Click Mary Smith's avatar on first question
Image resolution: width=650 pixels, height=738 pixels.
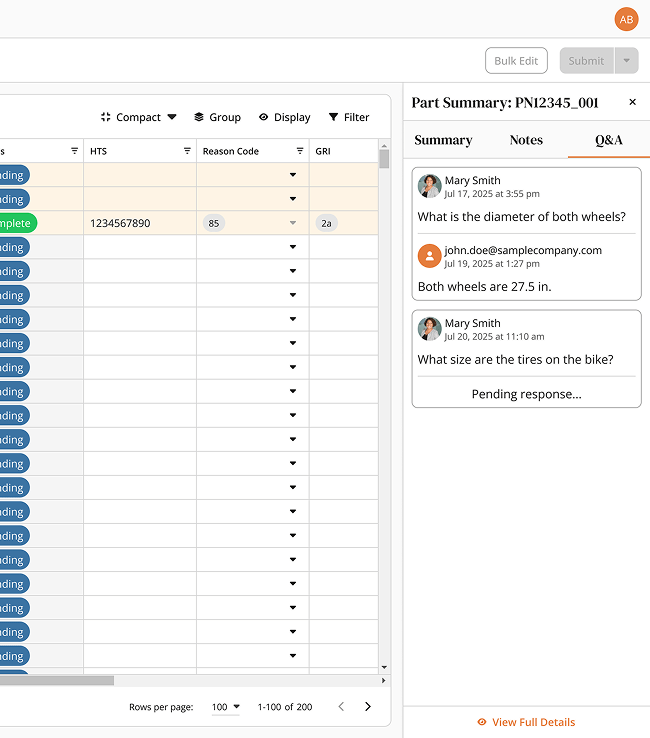[x=429, y=186]
